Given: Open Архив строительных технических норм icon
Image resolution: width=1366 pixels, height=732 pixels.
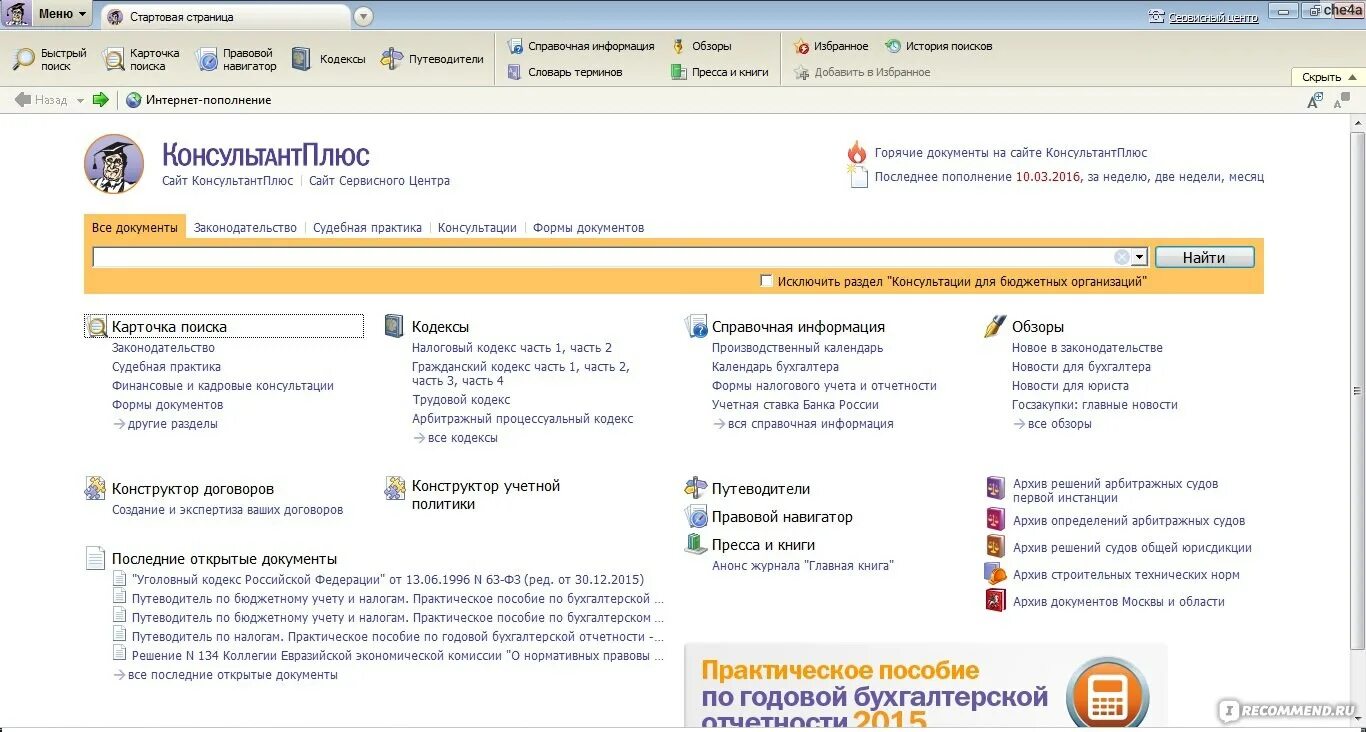Looking at the screenshot, I should pos(995,573).
